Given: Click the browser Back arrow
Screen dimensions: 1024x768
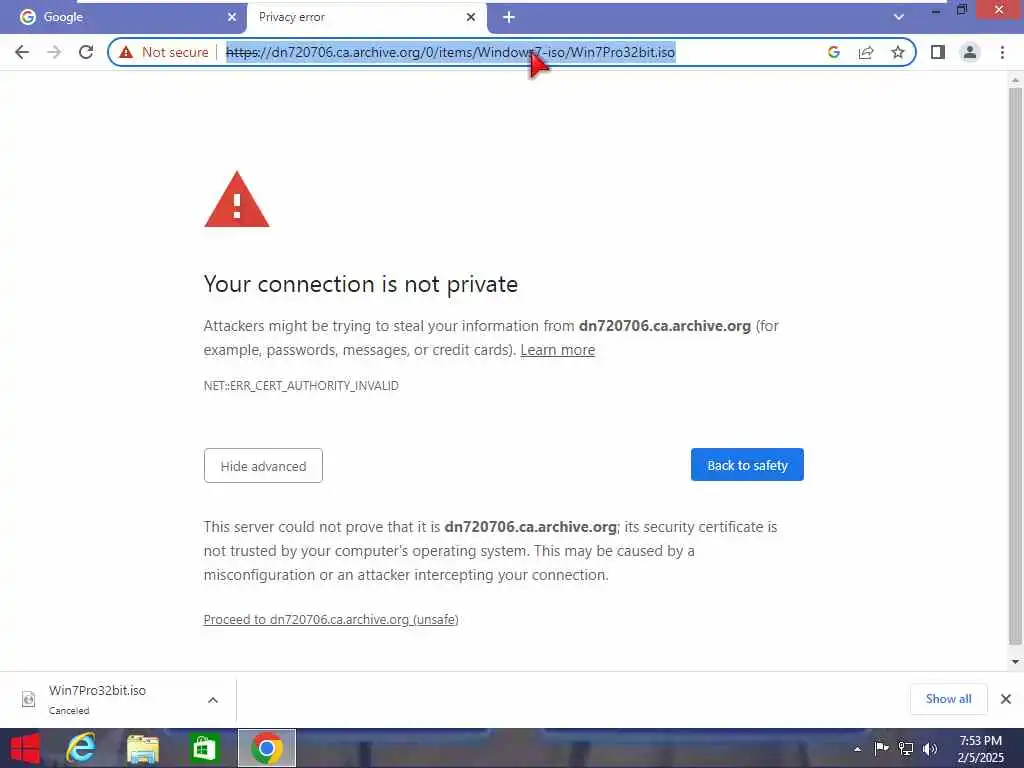Looking at the screenshot, I should click(22, 52).
